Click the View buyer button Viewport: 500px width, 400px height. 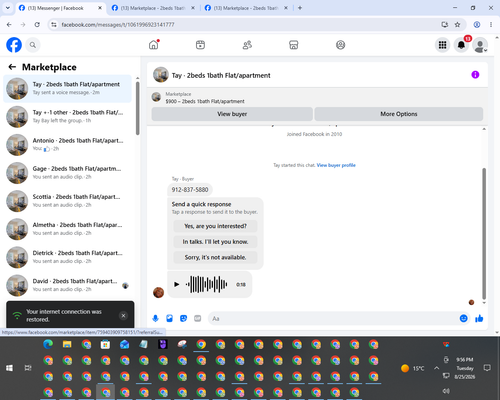pyautogui.click(x=232, y=114)
